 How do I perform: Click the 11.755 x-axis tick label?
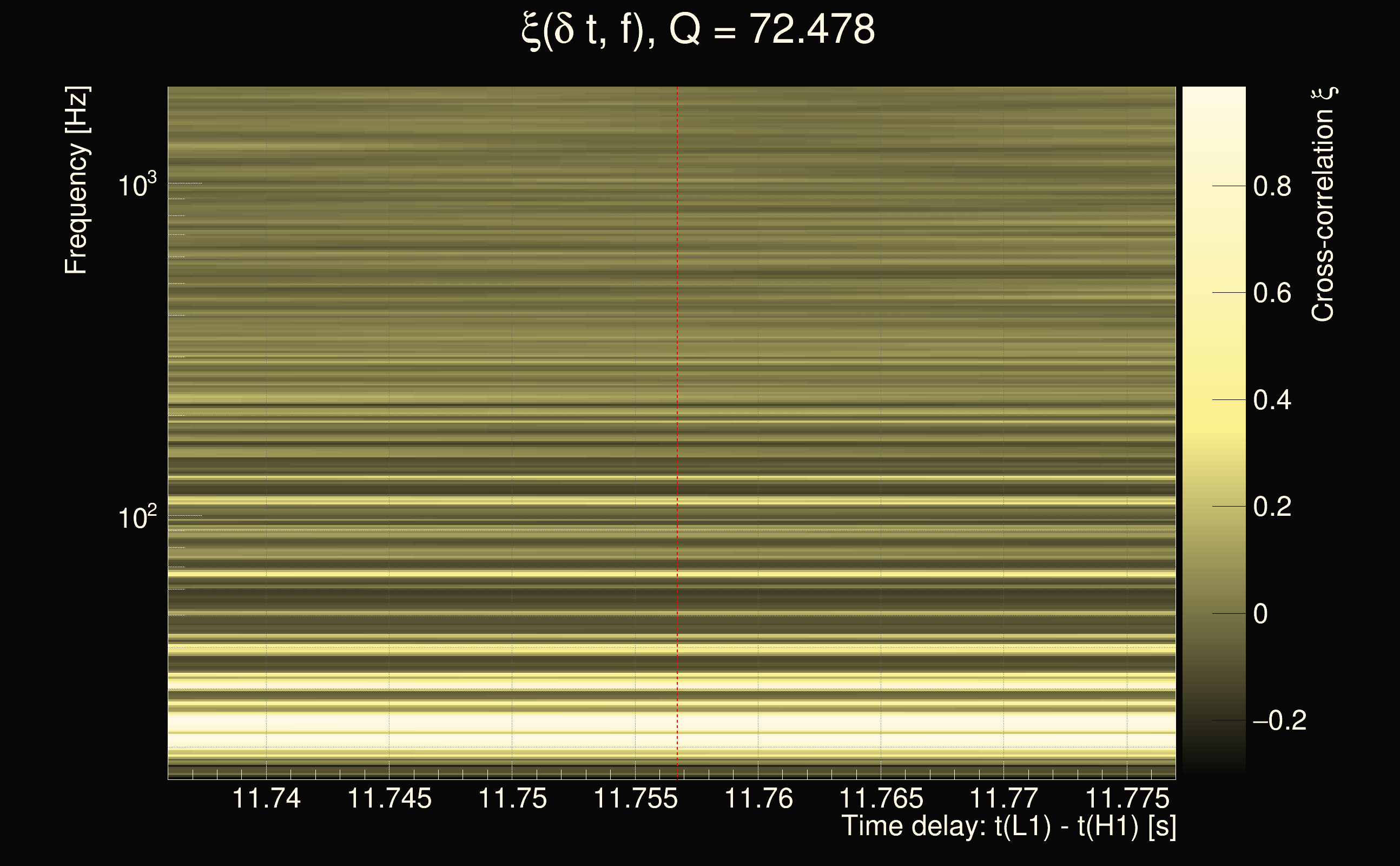pyautogui.click(x=635, y=798)
